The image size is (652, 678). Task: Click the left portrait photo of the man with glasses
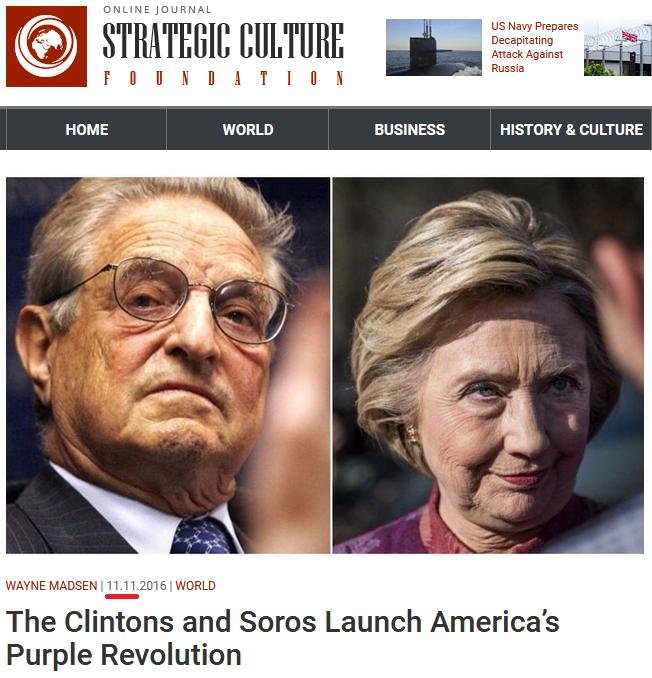click(168, 365)
